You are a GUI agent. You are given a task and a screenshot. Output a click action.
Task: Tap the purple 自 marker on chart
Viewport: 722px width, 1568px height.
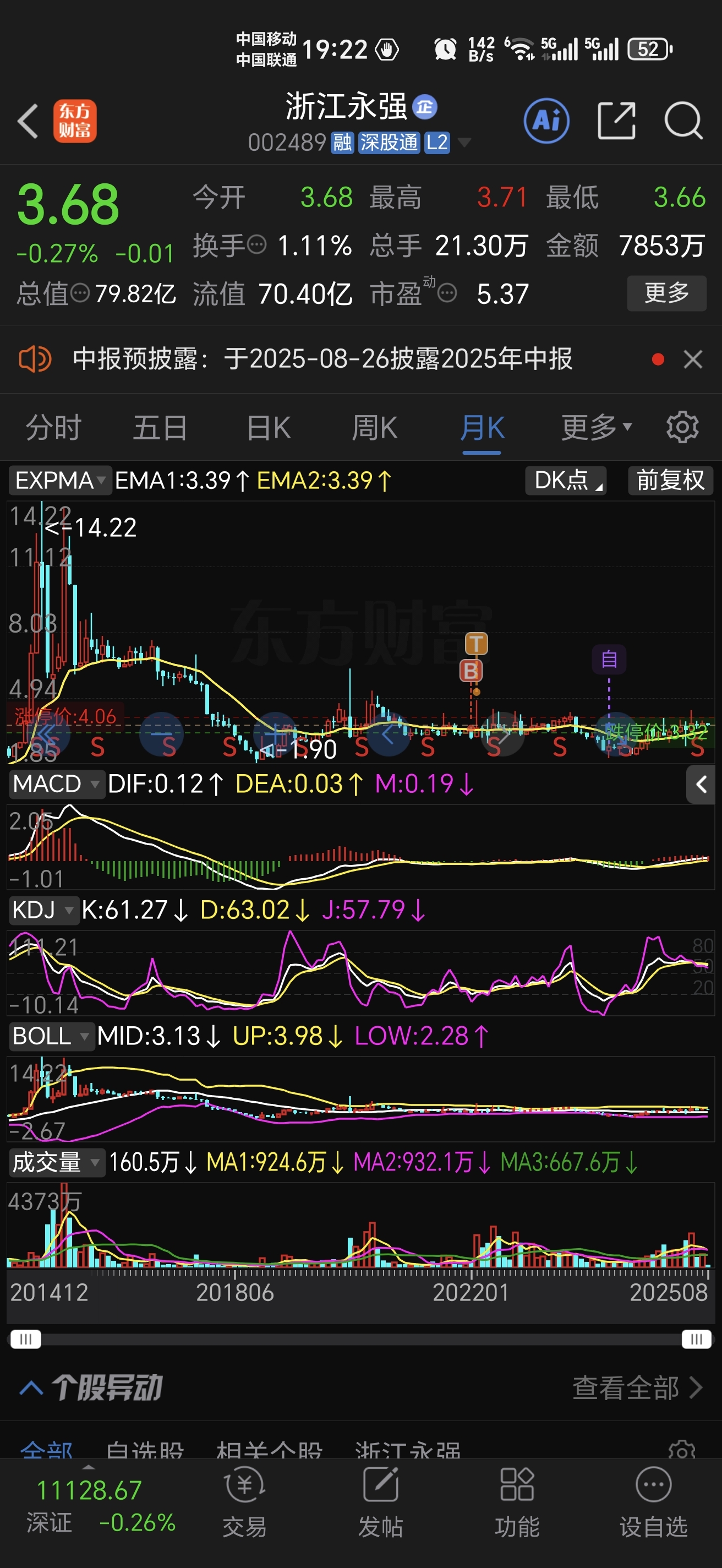point(609,658)
